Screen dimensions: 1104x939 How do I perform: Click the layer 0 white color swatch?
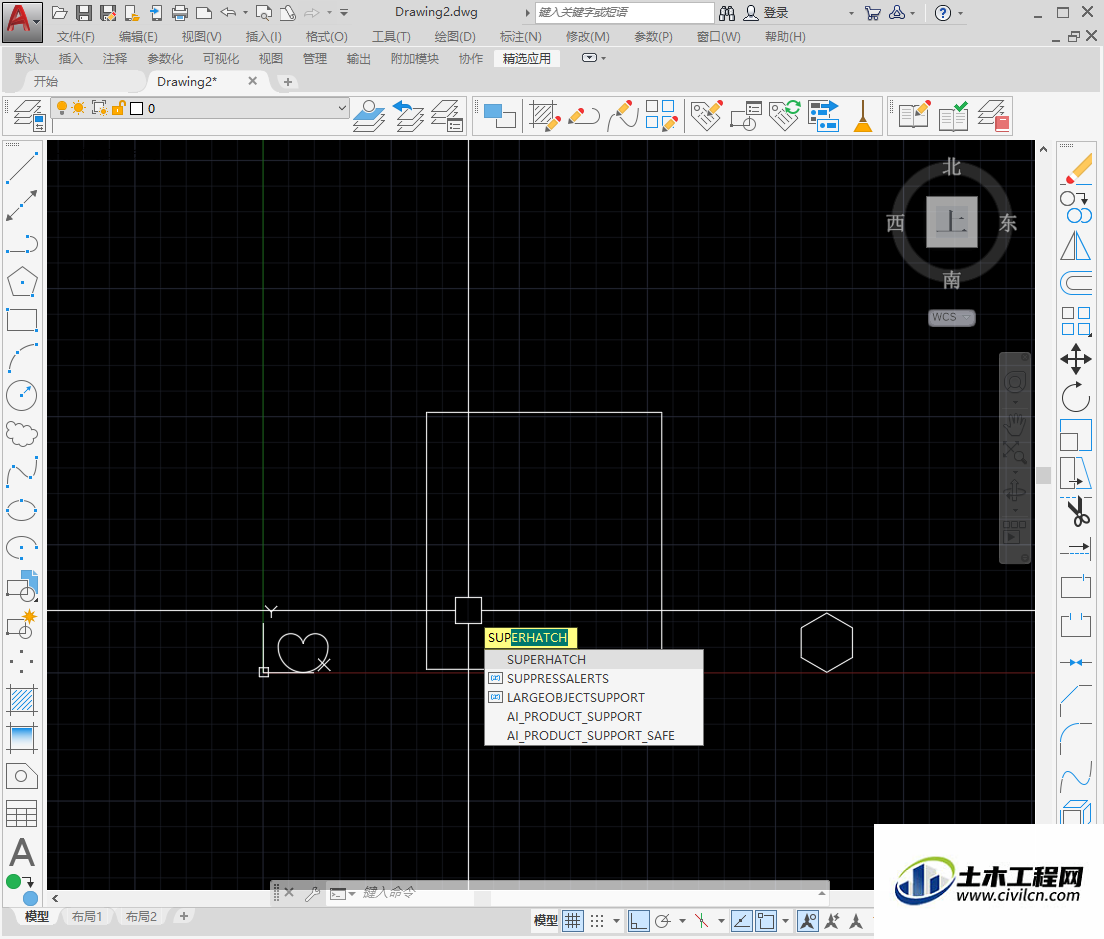pyautogui.click(x=137, y=108)
